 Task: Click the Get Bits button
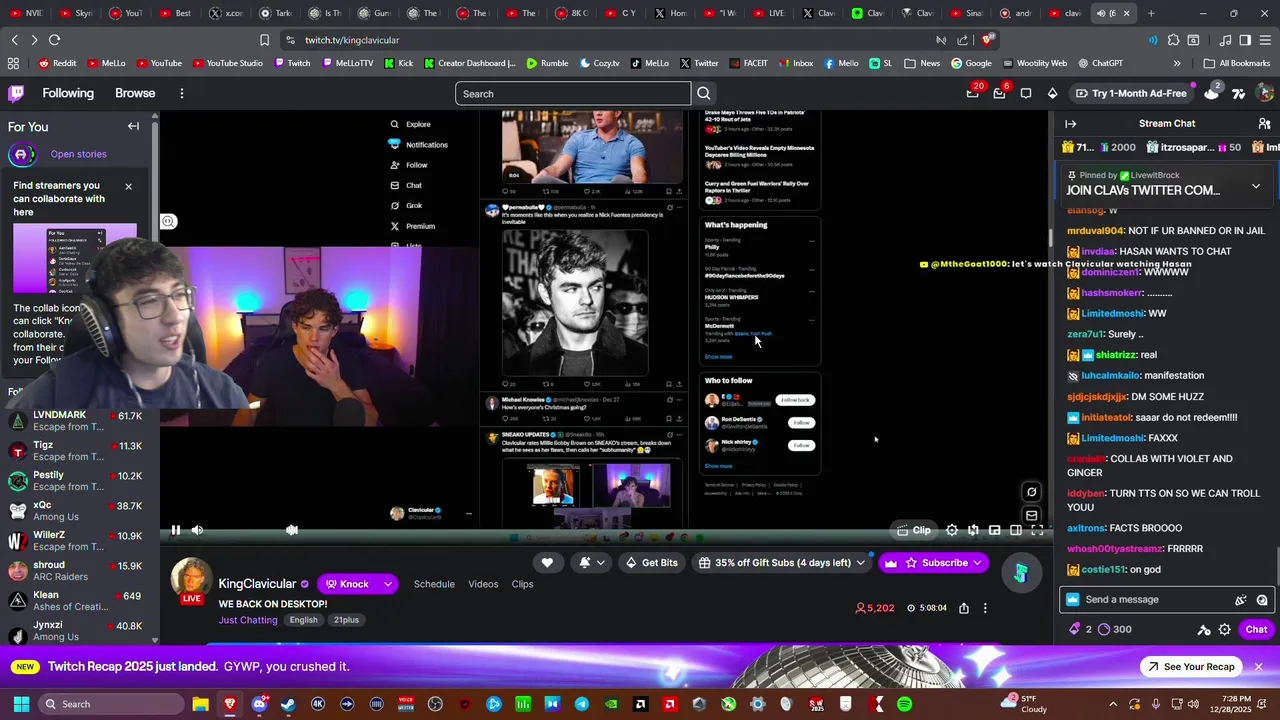[651, 563]
